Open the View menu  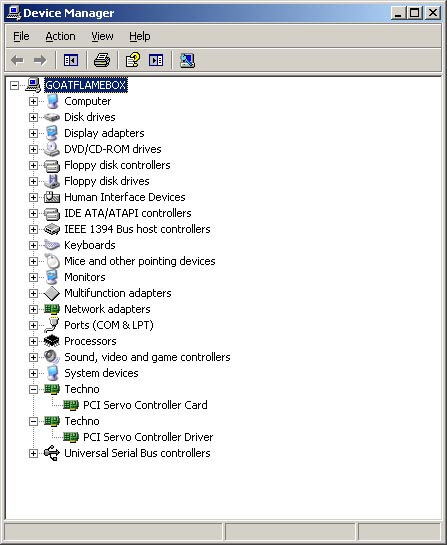coord(102,36)
